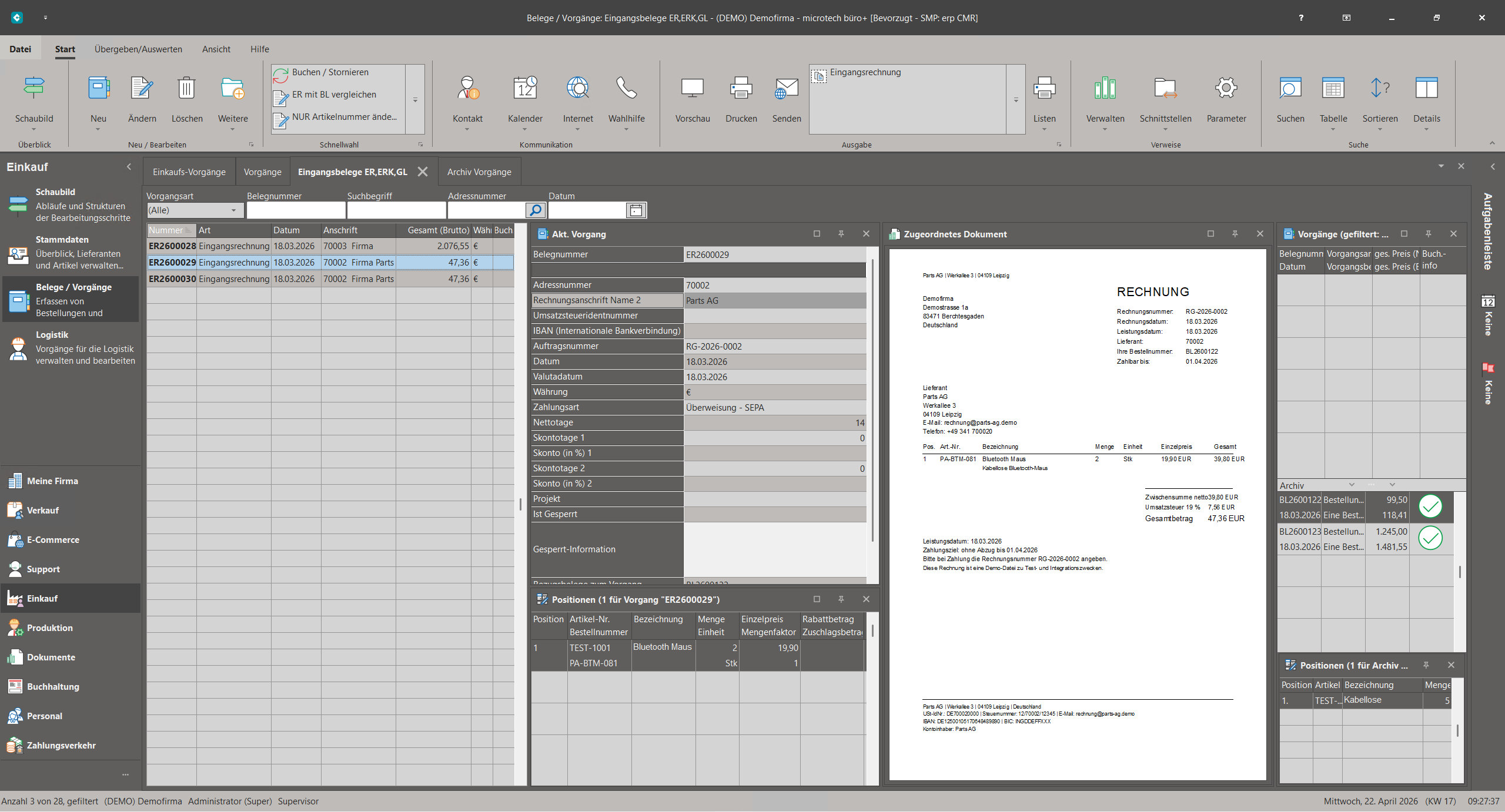Pin the Positionen for Vorgang panel
The height and width of the screenshot is (812, 1505).
[841, 599]
